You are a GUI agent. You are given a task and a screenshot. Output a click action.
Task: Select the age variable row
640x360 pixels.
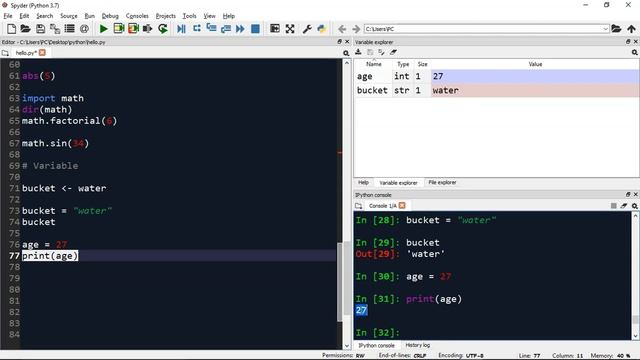(x=496, y=76)
